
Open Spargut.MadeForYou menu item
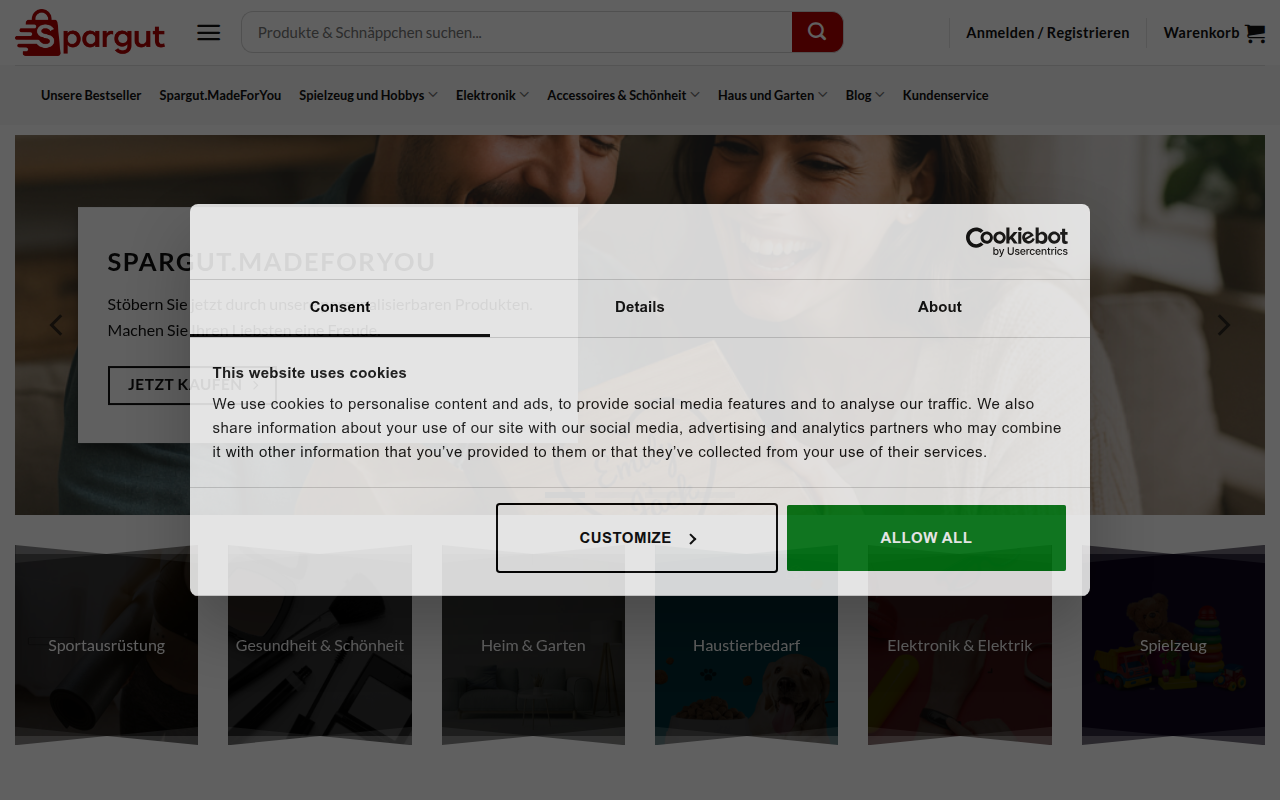[220, 95]
